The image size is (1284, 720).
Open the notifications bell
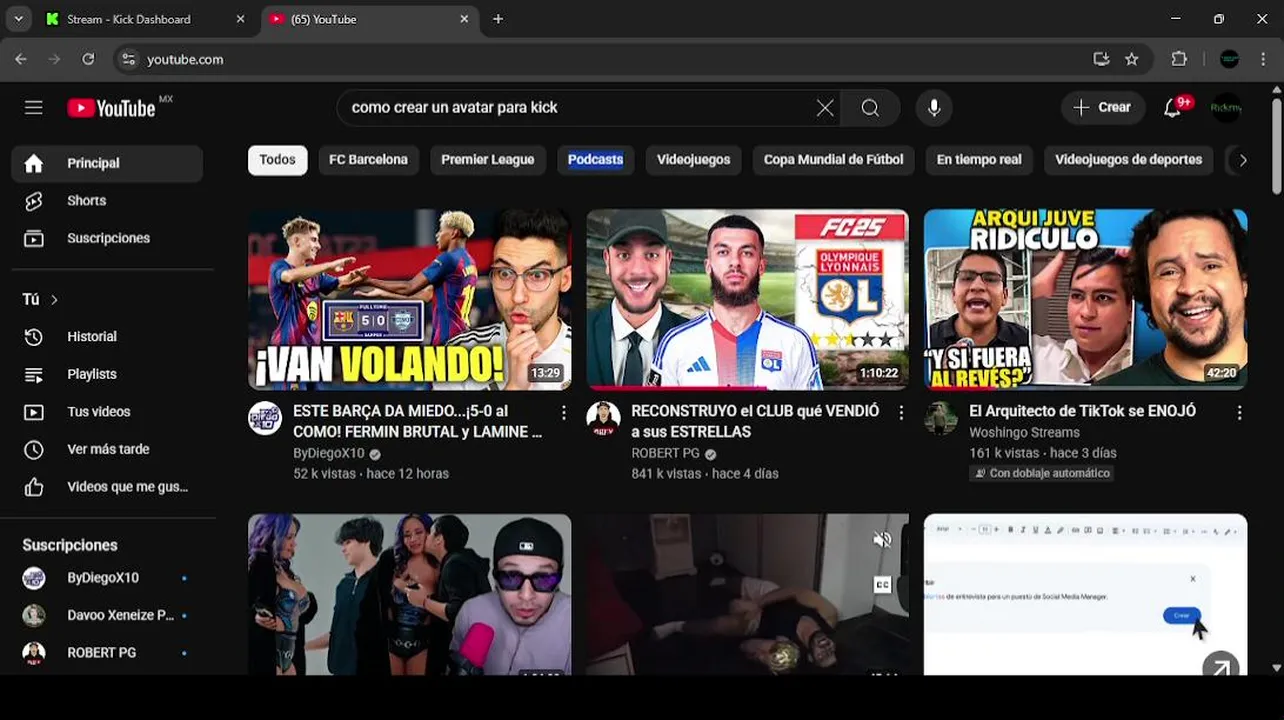click(x=1173, y=108)
